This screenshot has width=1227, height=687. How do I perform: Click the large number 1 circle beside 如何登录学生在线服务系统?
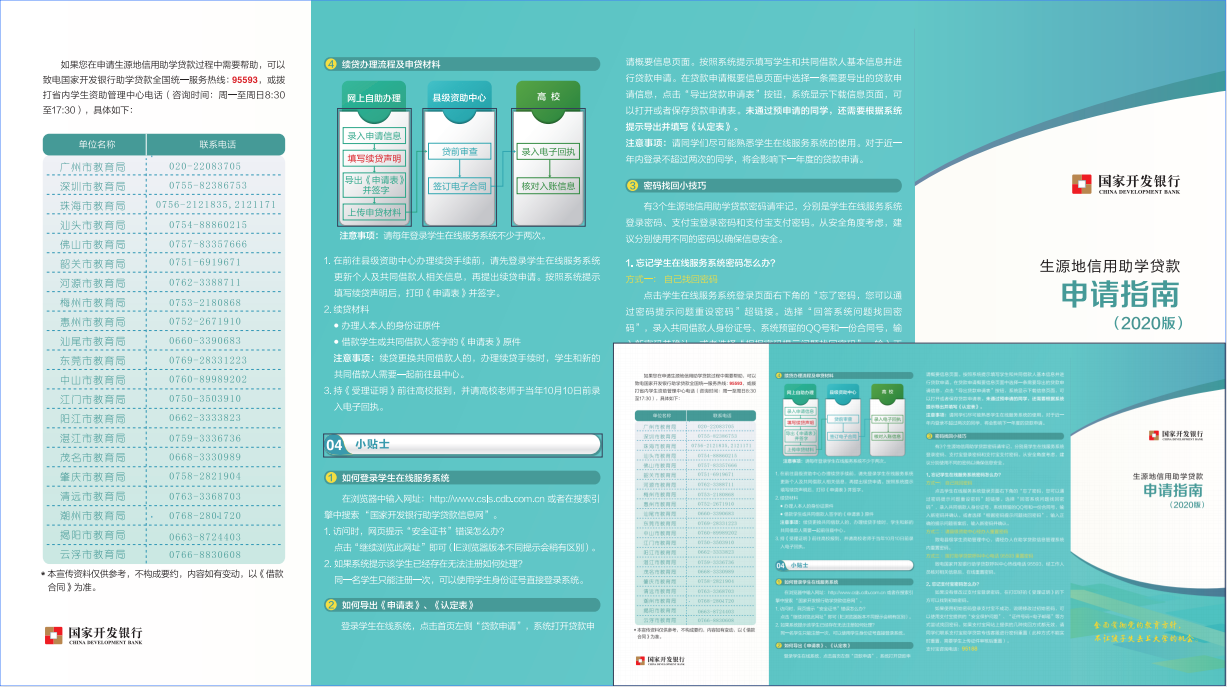331,478
